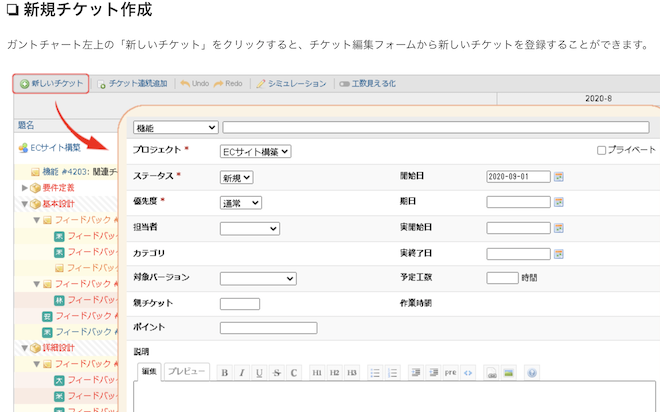This screenshot has height=412, width=660.
Task: Collapse the 詳細設計 tree node
Action: click(24, 348)
